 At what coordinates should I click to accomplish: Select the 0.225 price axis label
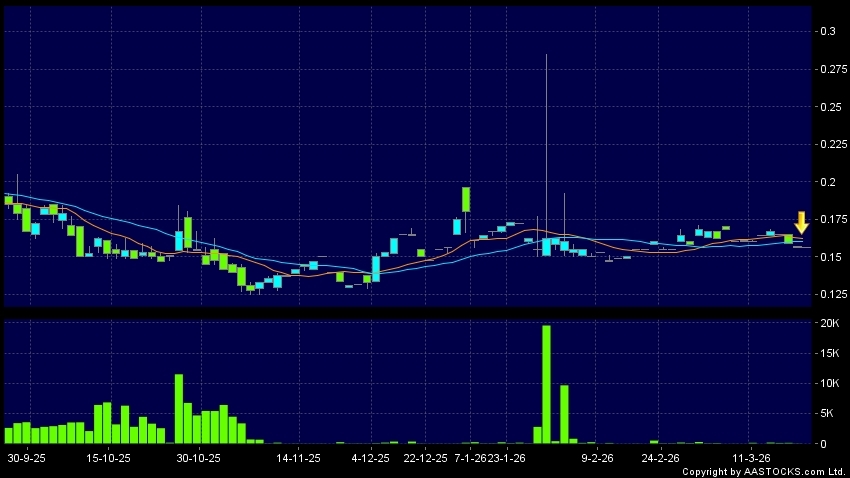tap(831, 144)
